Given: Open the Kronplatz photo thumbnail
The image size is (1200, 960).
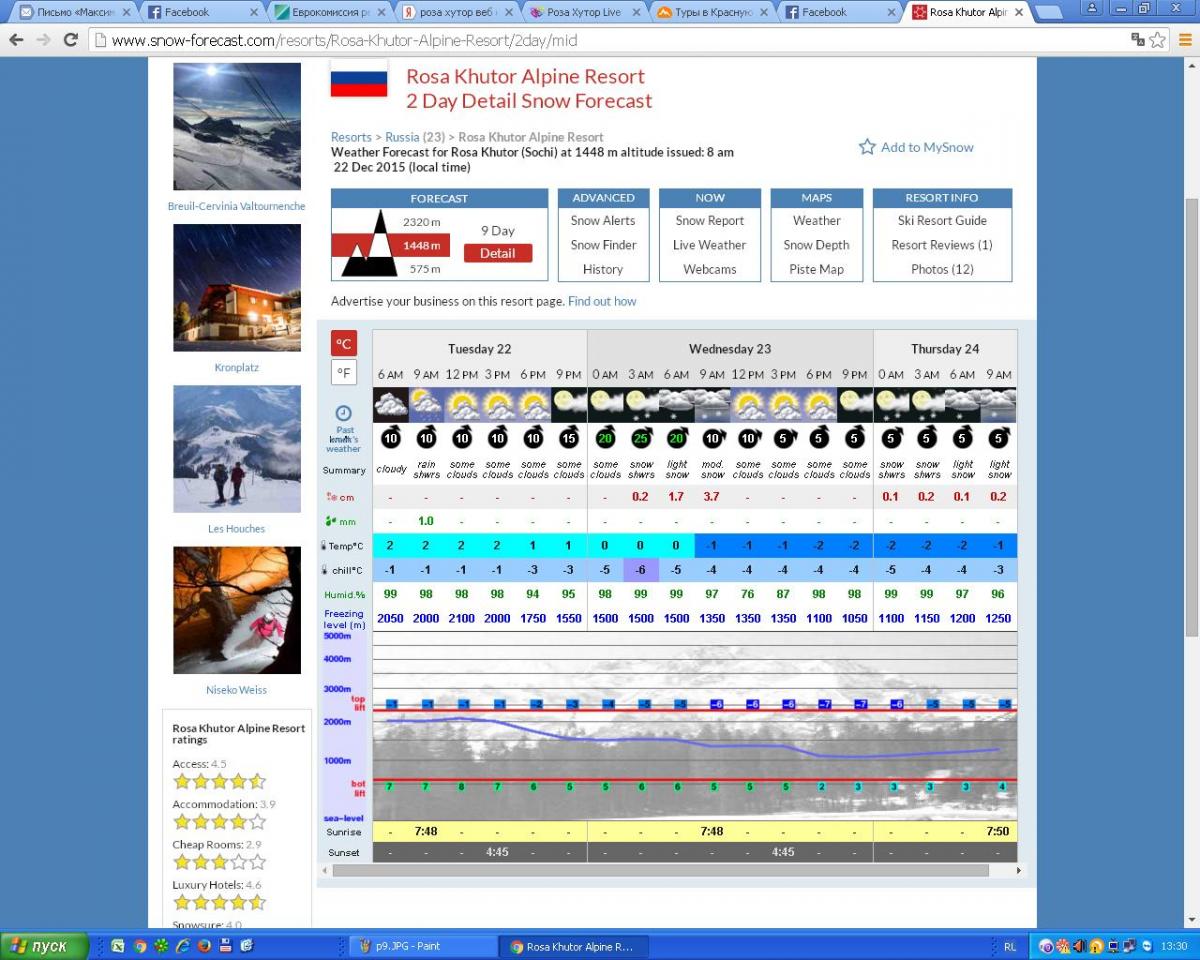Looking at the screenshot, I should pyautogui.click(x=237, y=288).
